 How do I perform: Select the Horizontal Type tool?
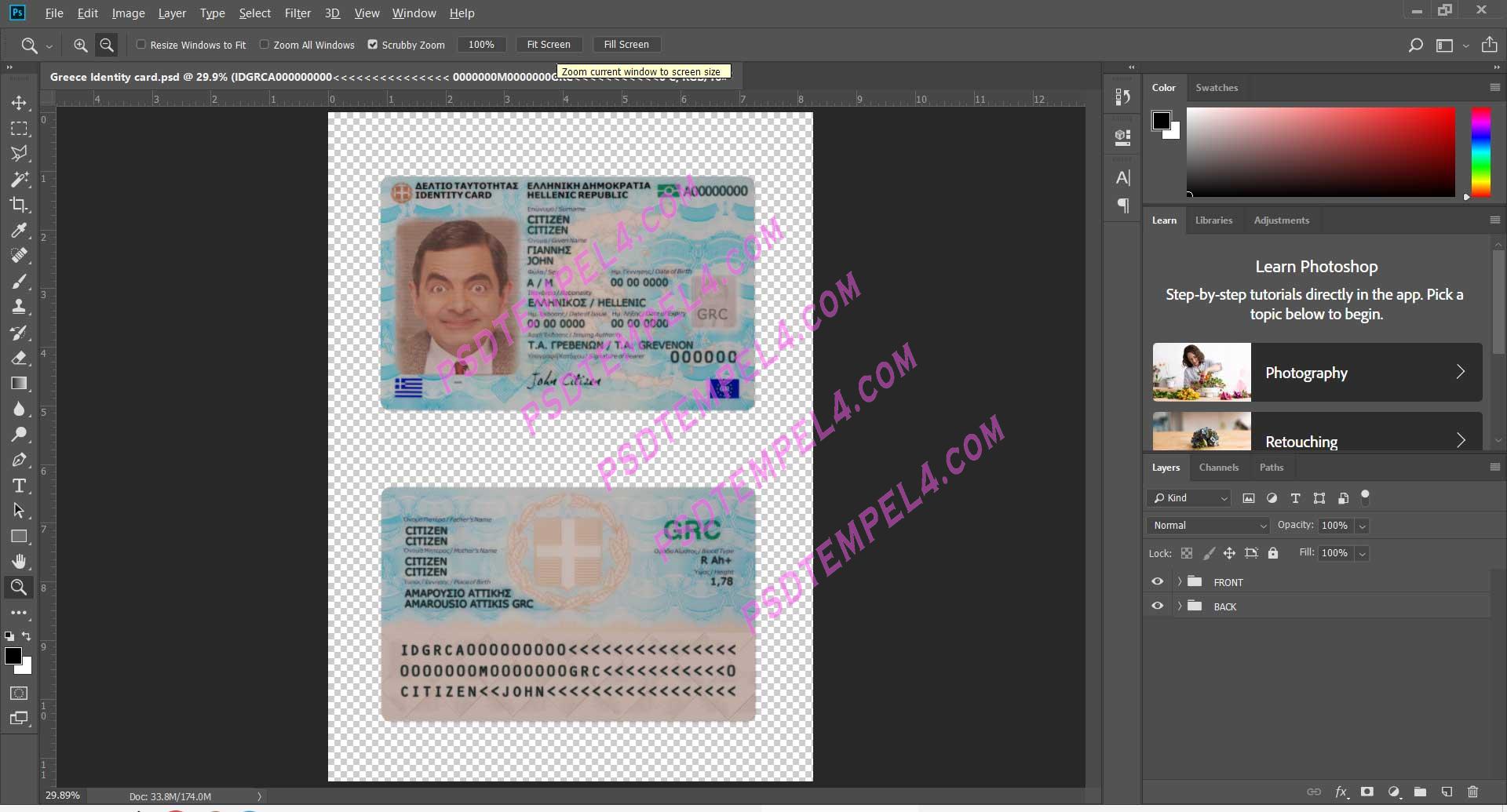(20, 486)
